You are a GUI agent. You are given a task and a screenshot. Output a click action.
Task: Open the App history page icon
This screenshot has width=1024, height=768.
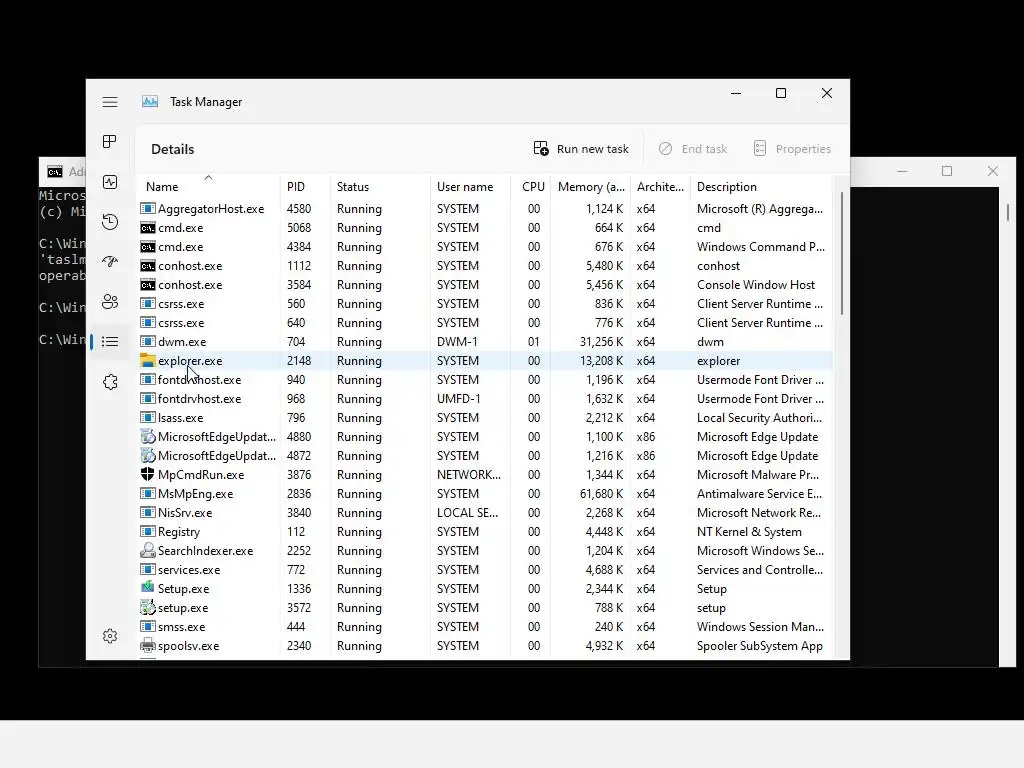(110, 222)
